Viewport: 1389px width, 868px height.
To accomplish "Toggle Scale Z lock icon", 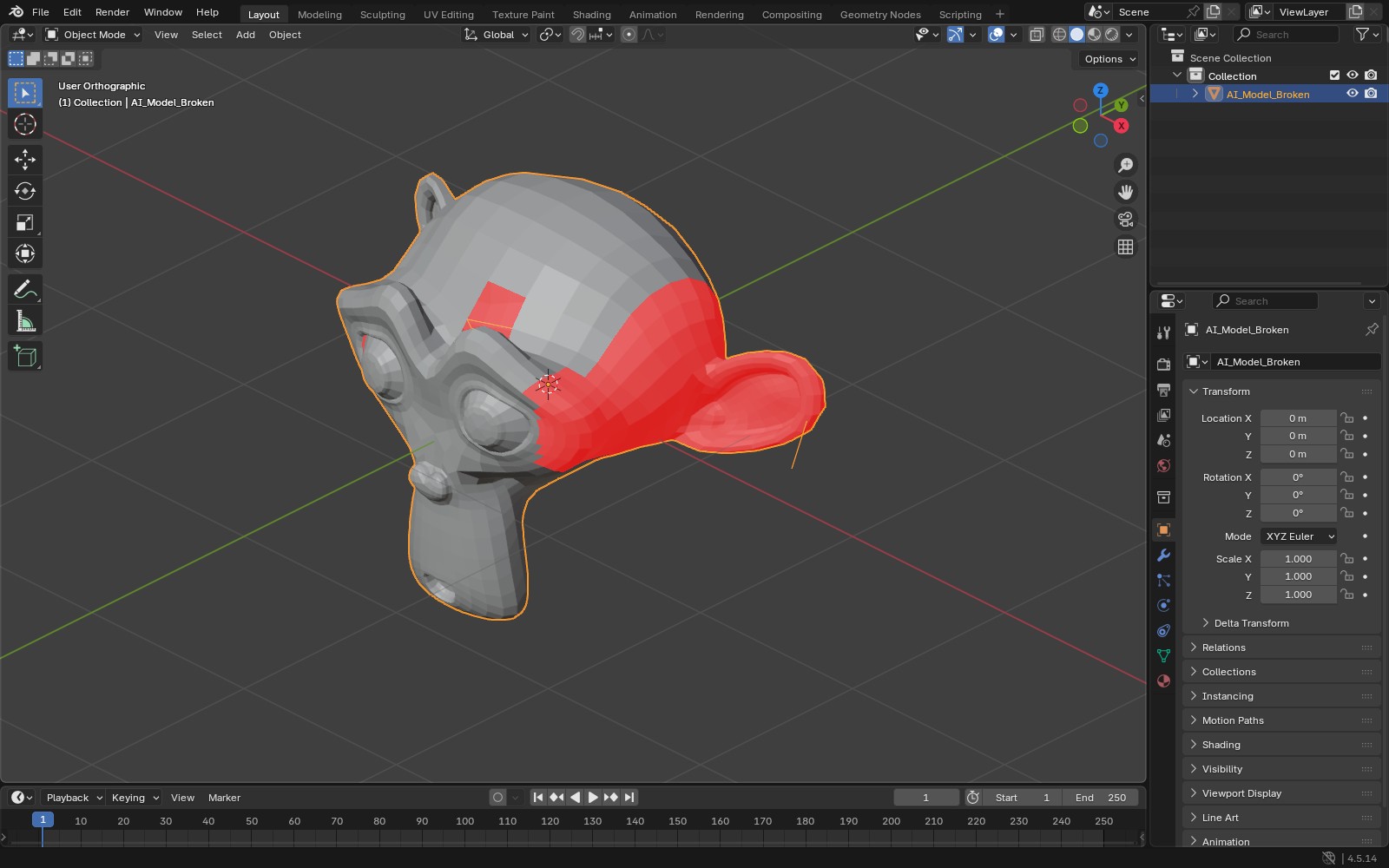I will tap(1346, 595).
